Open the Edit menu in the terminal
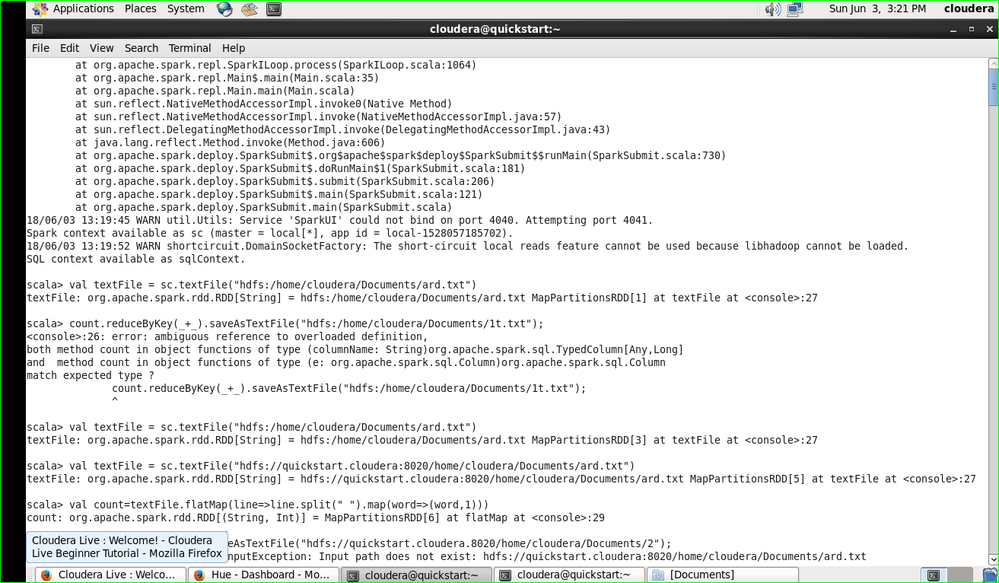 click(x=69, y=48)
